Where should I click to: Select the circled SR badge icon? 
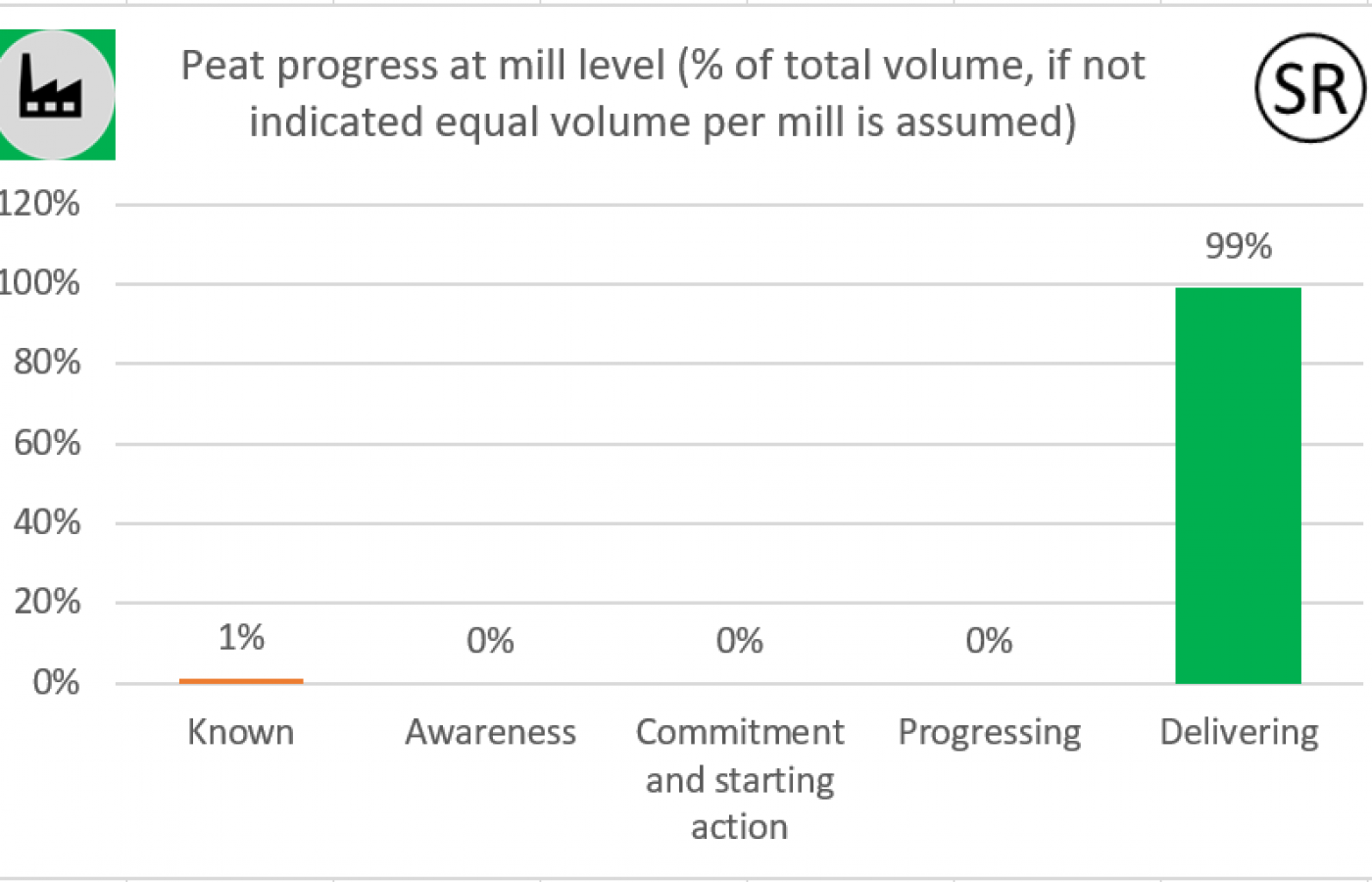[x=1311, y=88]
